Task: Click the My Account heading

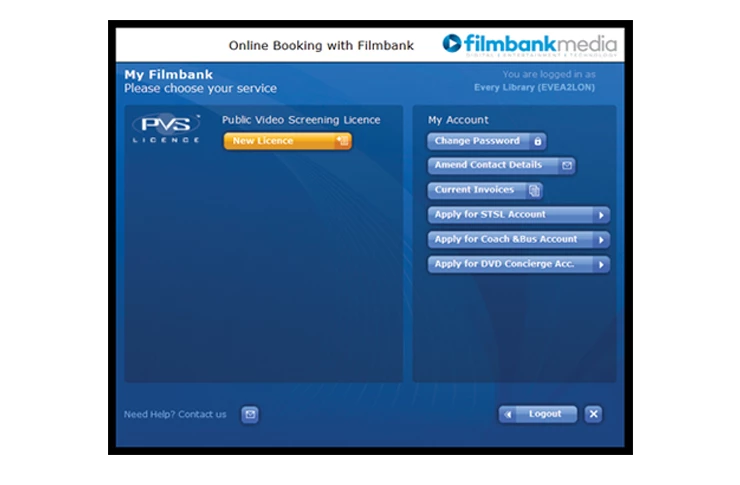Action: point(458,120)
